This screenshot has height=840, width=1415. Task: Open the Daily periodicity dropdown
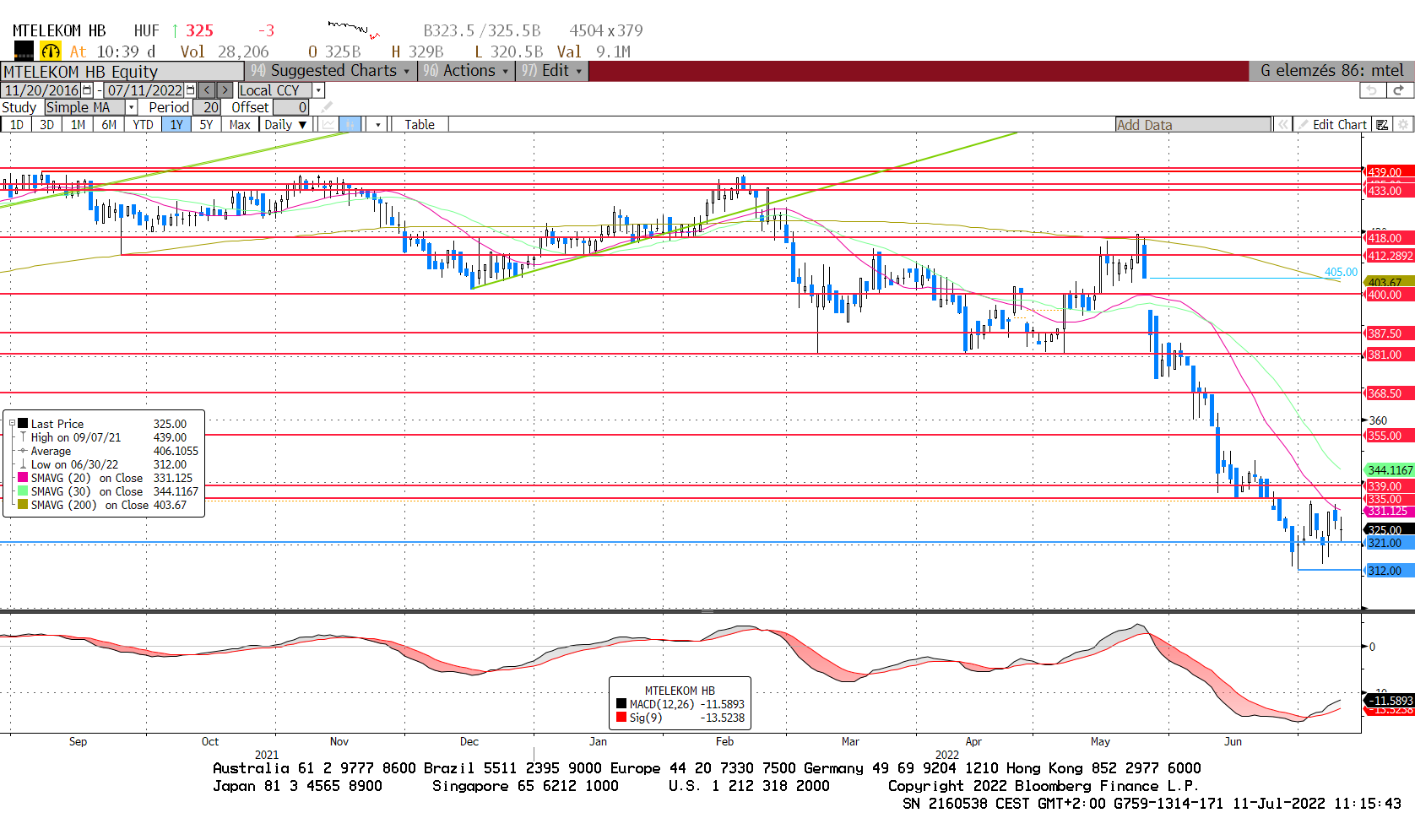[285, 125]
